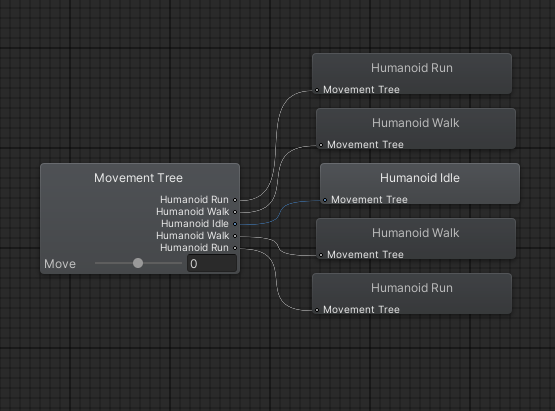
Task: Click 'Movement Tree' text on the Humanoid Idle node
Action: tap(369, 200)
